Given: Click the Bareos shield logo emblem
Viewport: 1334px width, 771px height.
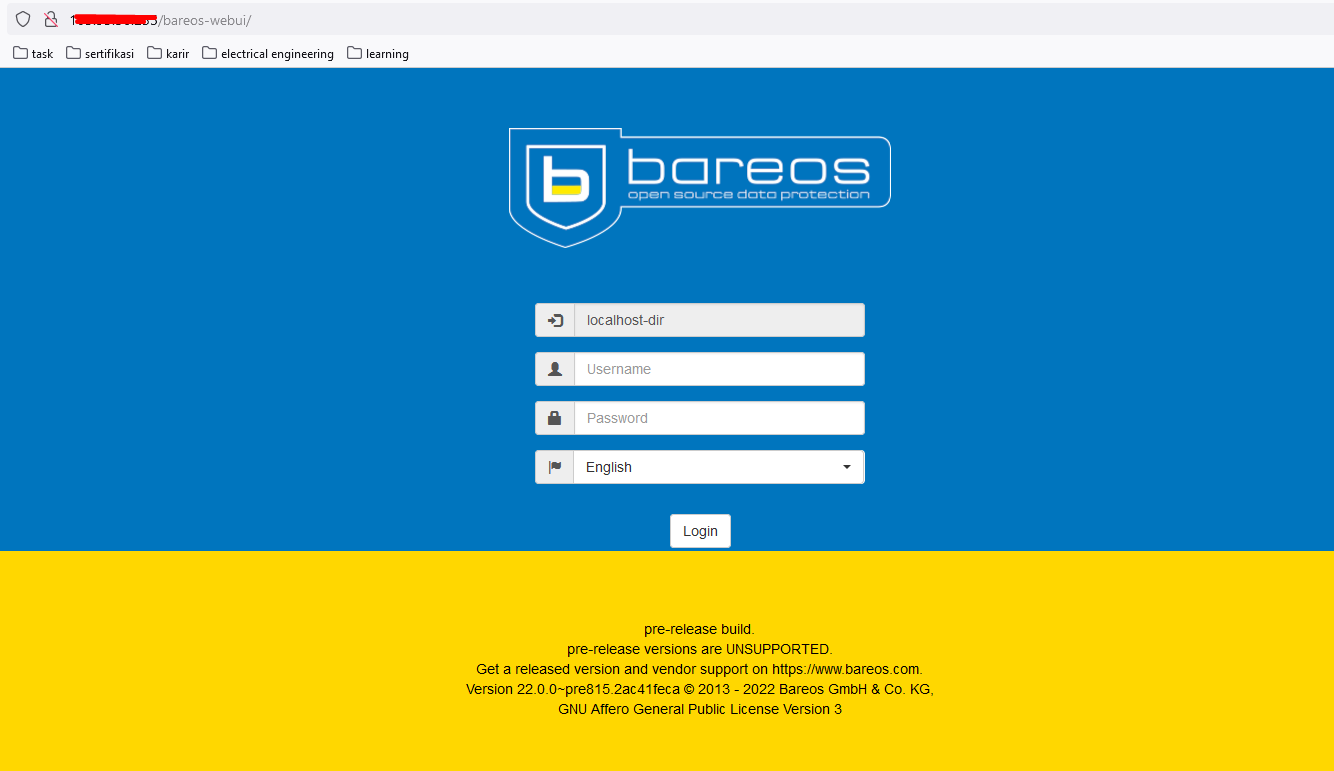Looking at the screenshot, I should tap(565, 184).
